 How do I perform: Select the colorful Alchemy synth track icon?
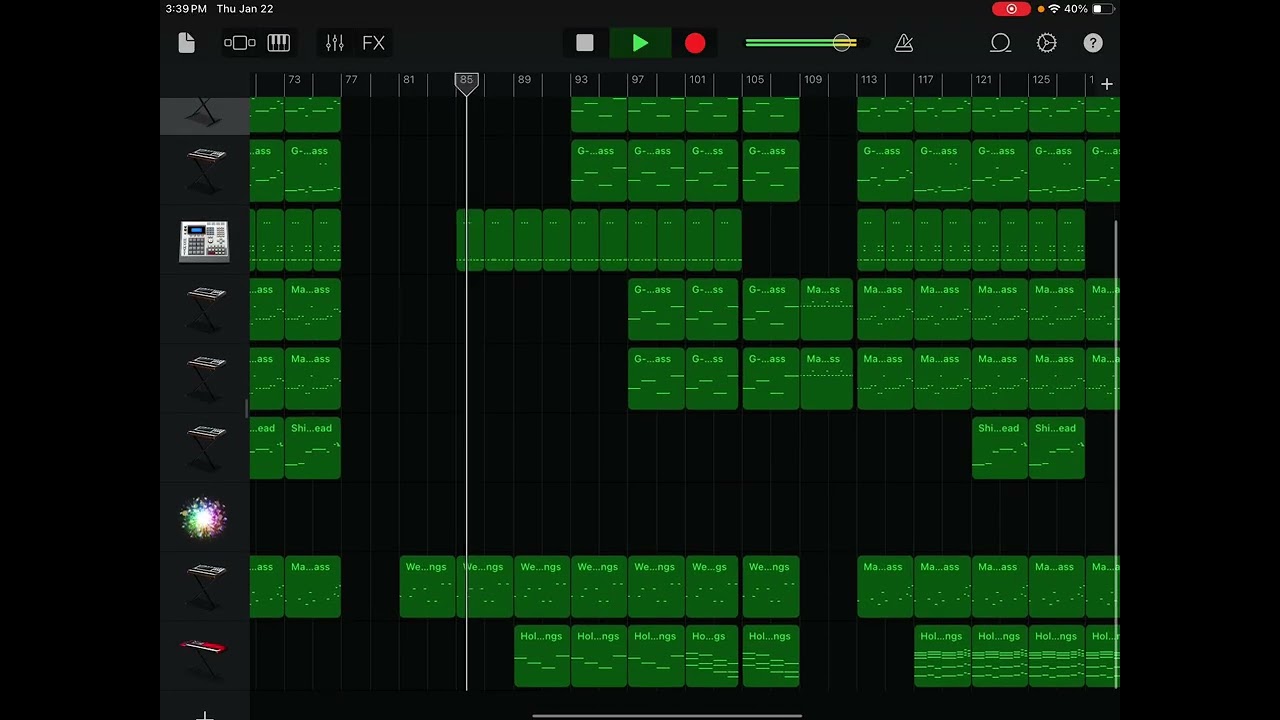pos(204,518)
